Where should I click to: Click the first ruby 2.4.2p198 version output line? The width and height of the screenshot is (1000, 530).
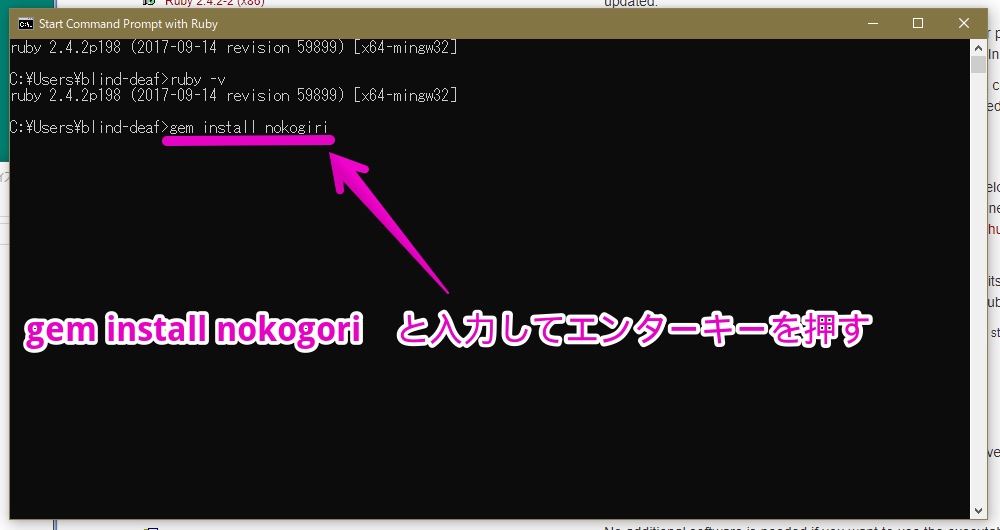coord(233,47)
